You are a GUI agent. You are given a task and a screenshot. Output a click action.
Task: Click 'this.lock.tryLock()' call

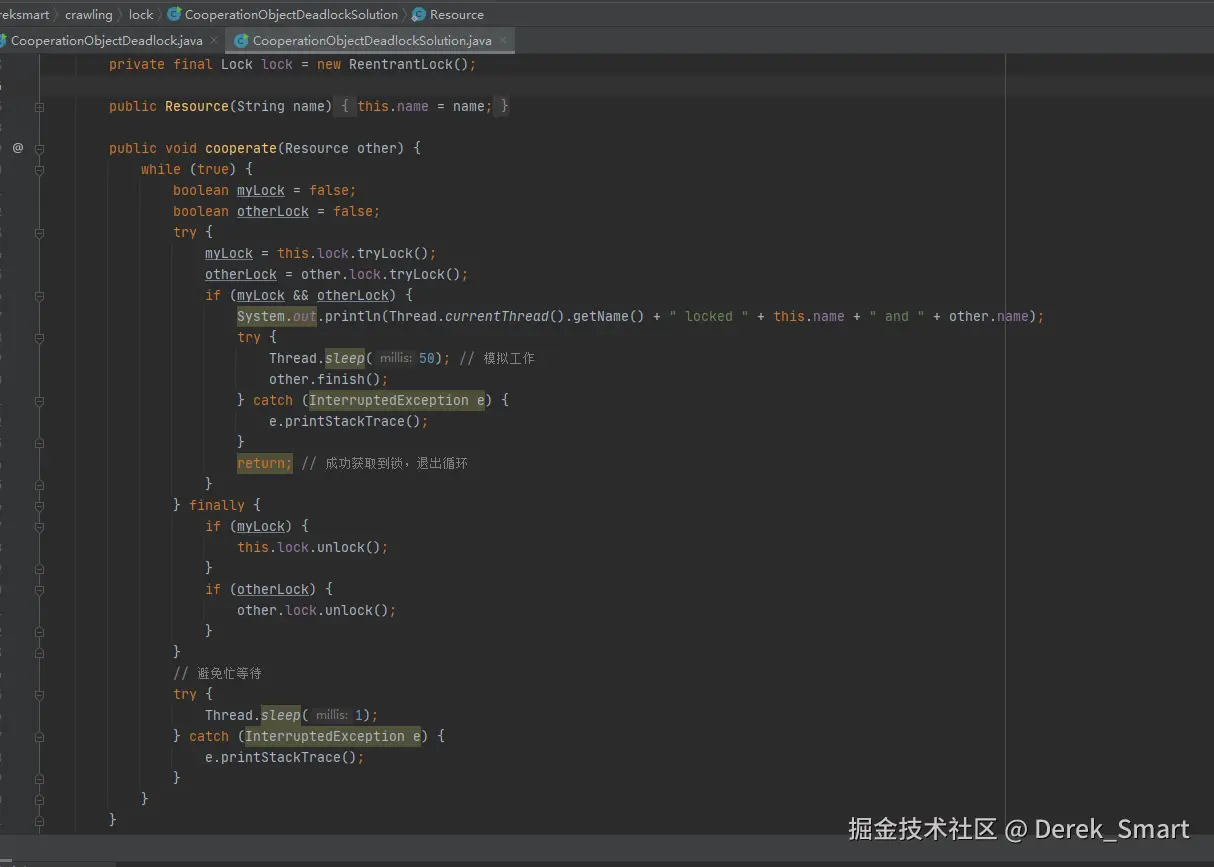(353, 253)
